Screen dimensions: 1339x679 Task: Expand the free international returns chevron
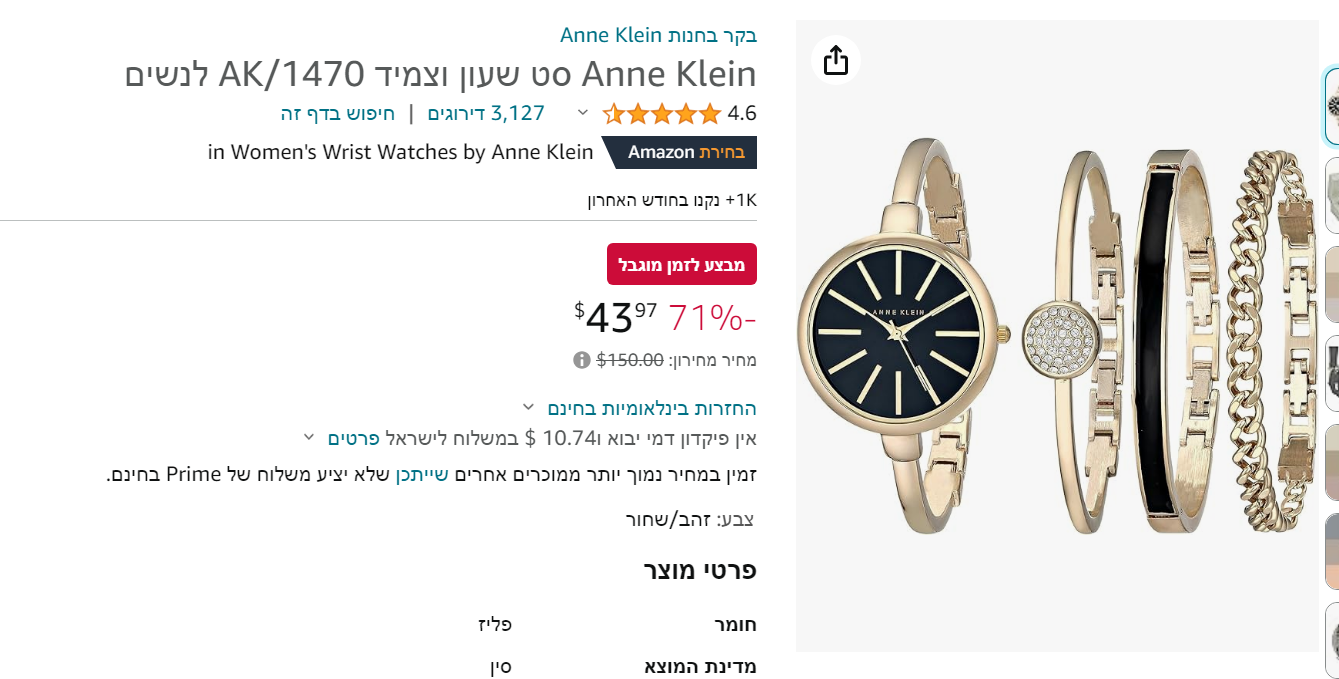coord(528,407)
